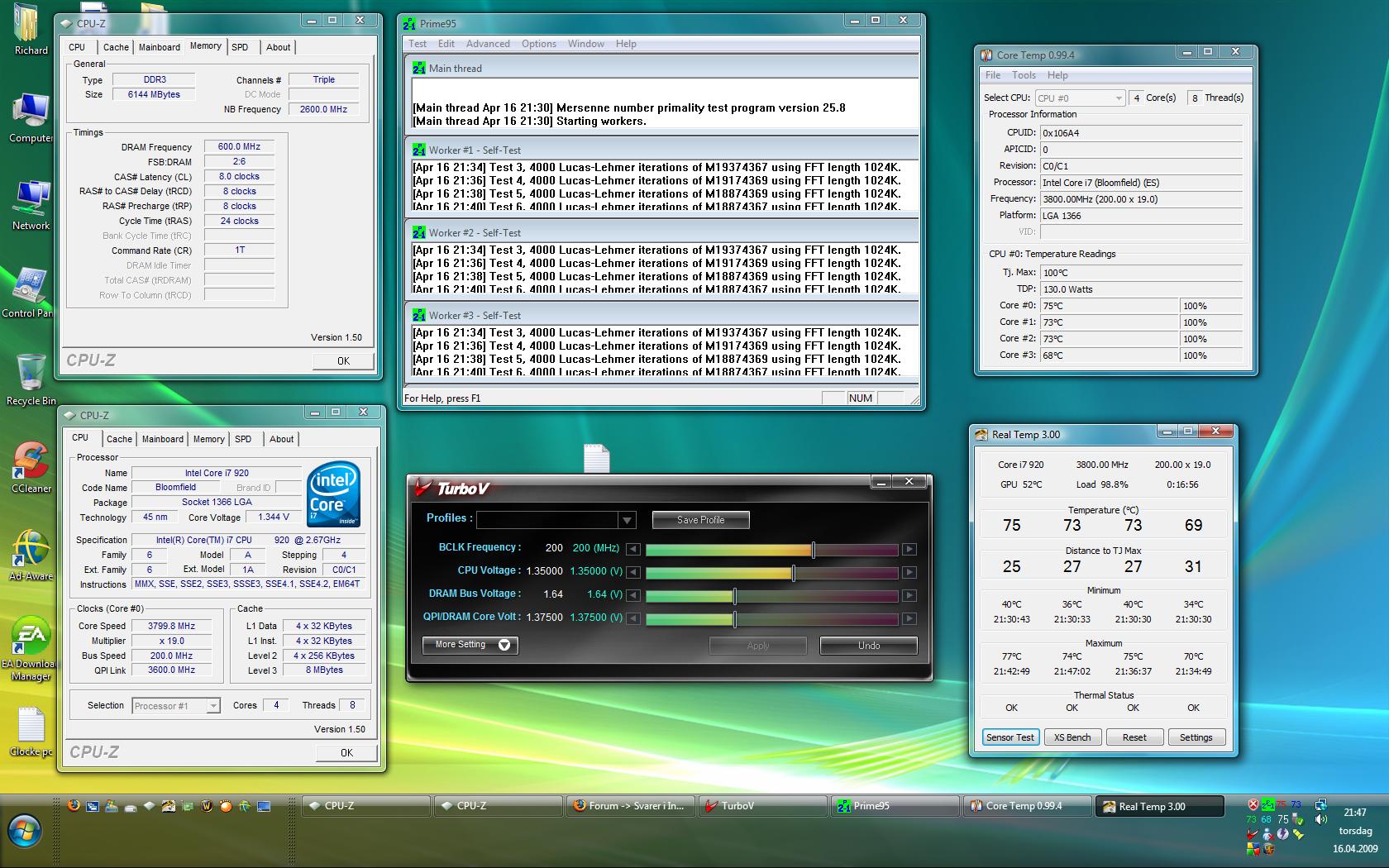The image size is (1389, 868).
Task: Open the Processor #1 Selection dropdown in CPU-Z
Action: click(176, 706)
